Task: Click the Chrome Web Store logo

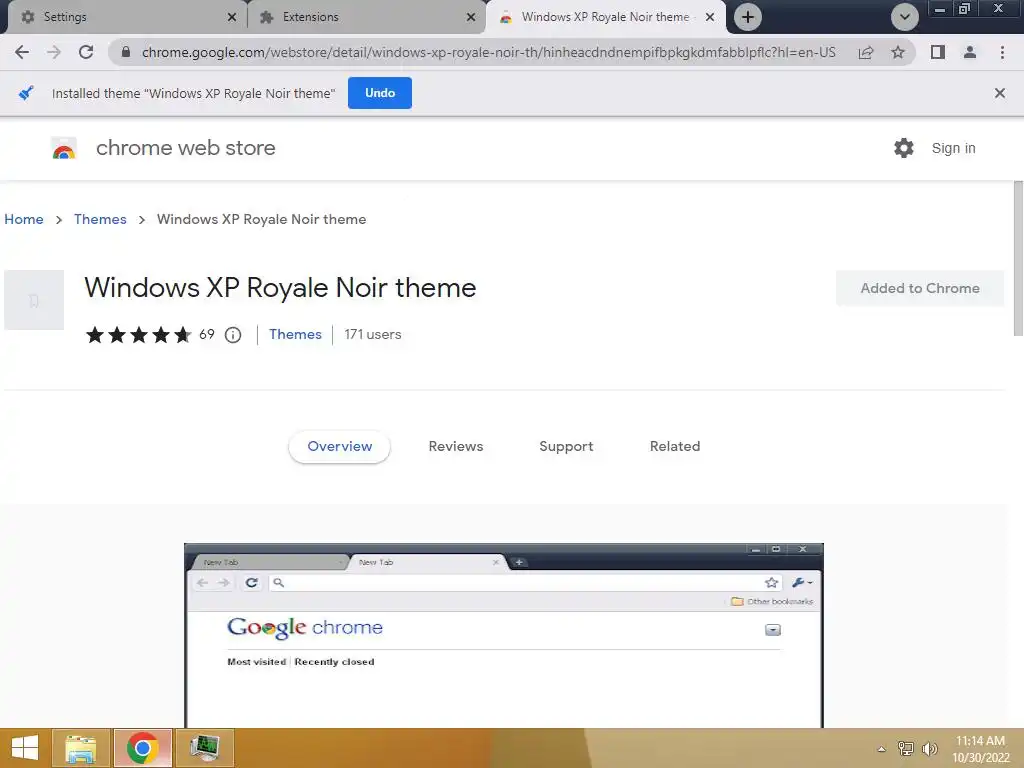Action: (64, 148)
